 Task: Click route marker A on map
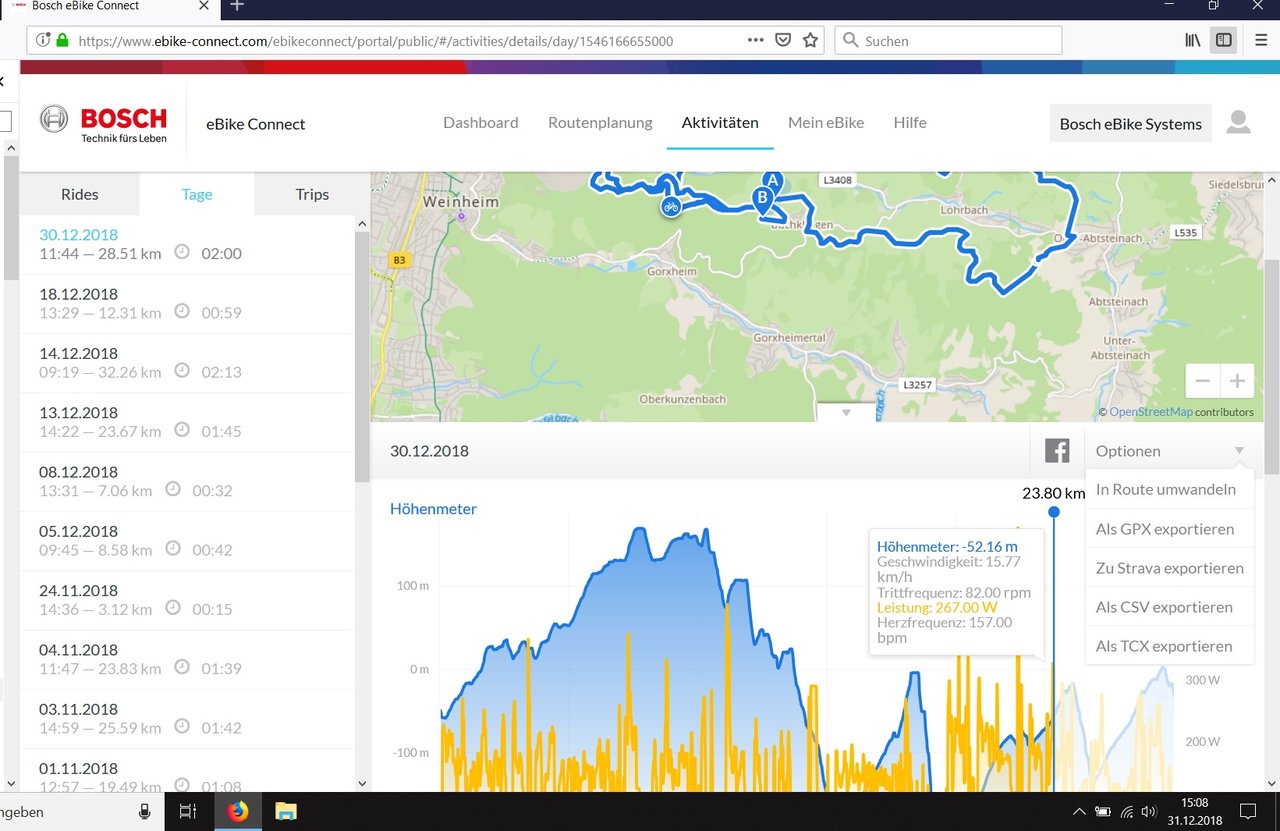tap(772, 181)
